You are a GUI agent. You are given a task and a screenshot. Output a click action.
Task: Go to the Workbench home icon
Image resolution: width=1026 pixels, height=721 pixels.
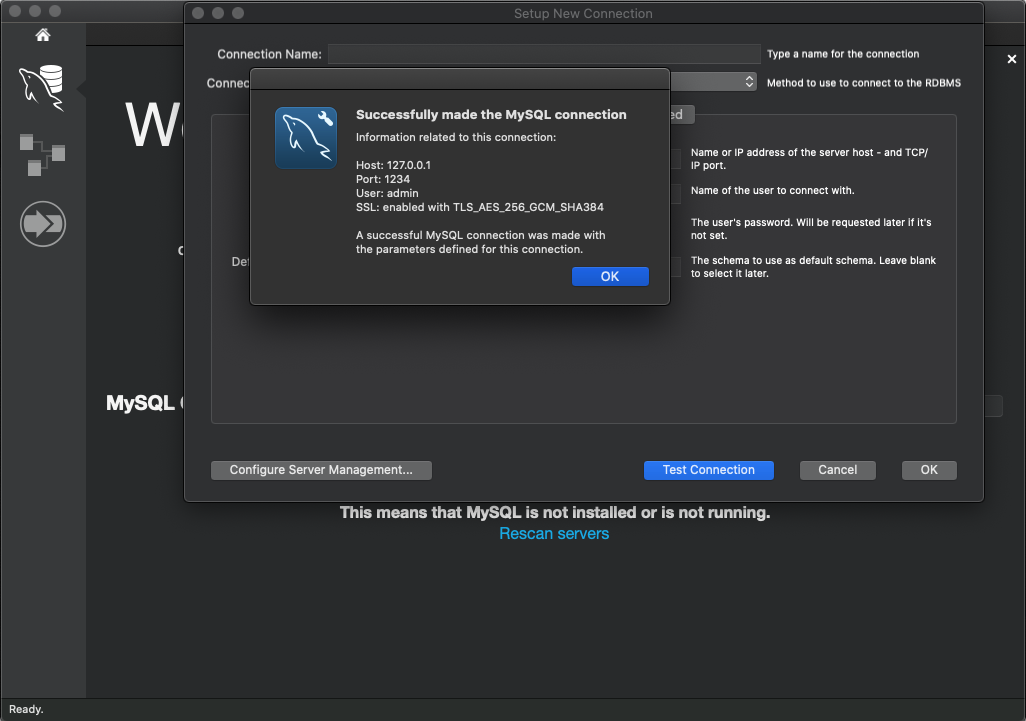coord(43,35)
